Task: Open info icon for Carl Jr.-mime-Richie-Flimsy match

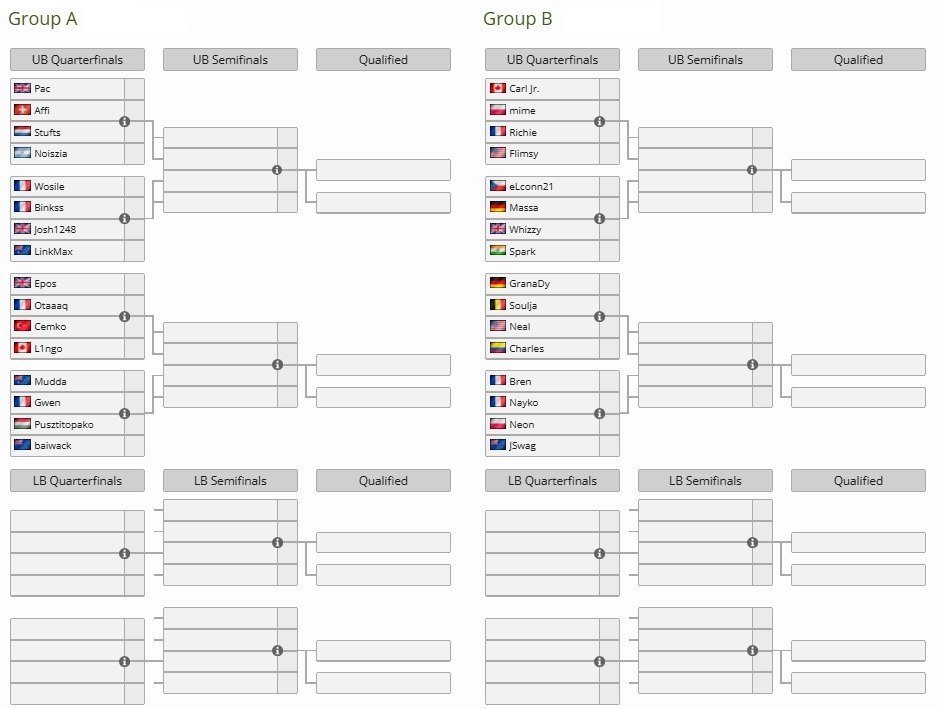Action: [599, 121]
